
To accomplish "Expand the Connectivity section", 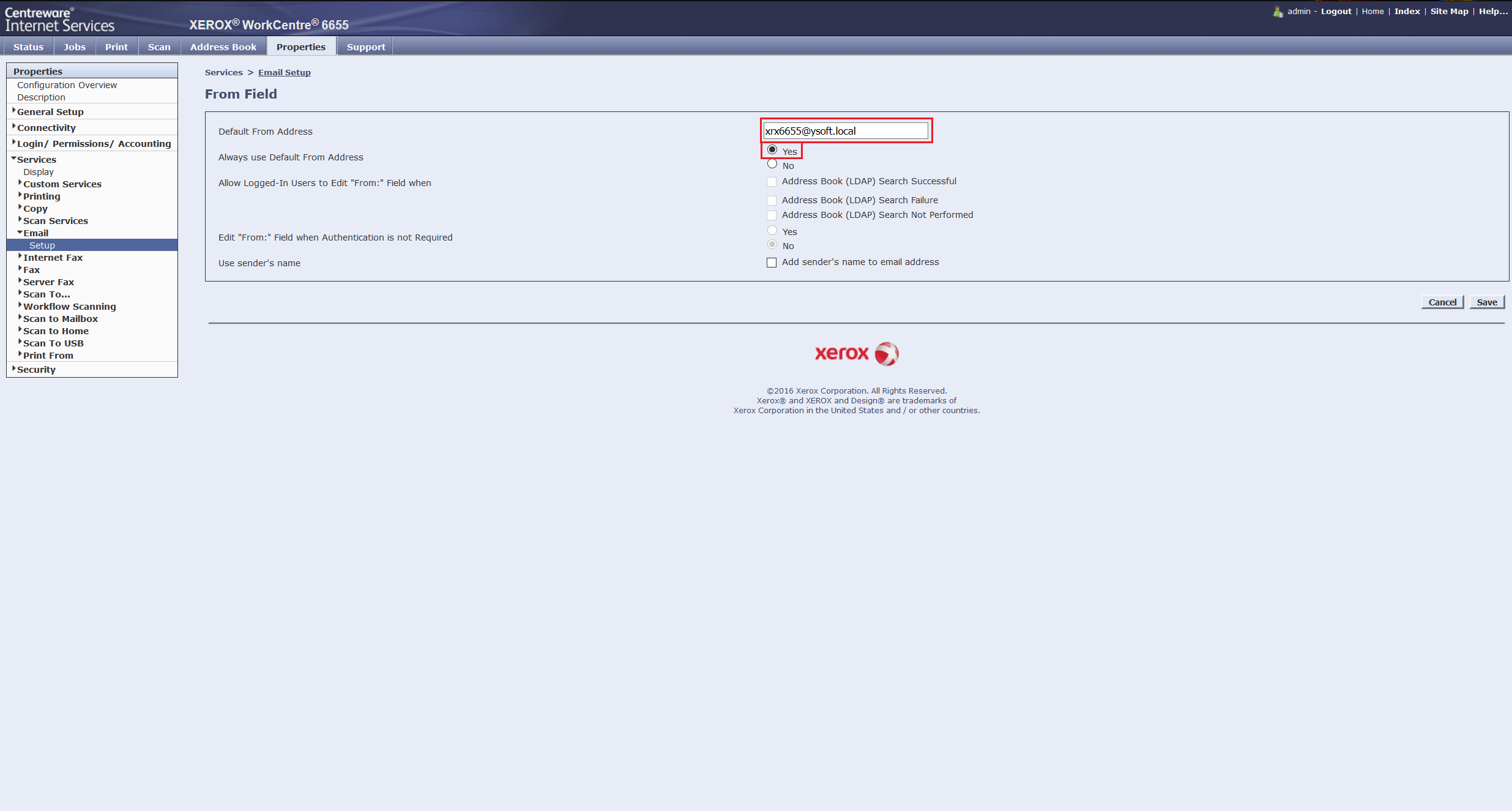I will click(x=47, y=127).
